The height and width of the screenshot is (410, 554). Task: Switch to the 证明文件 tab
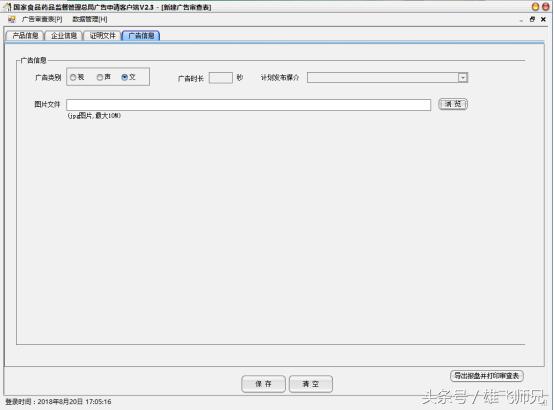pyautogui.click(x=102, y=35)
